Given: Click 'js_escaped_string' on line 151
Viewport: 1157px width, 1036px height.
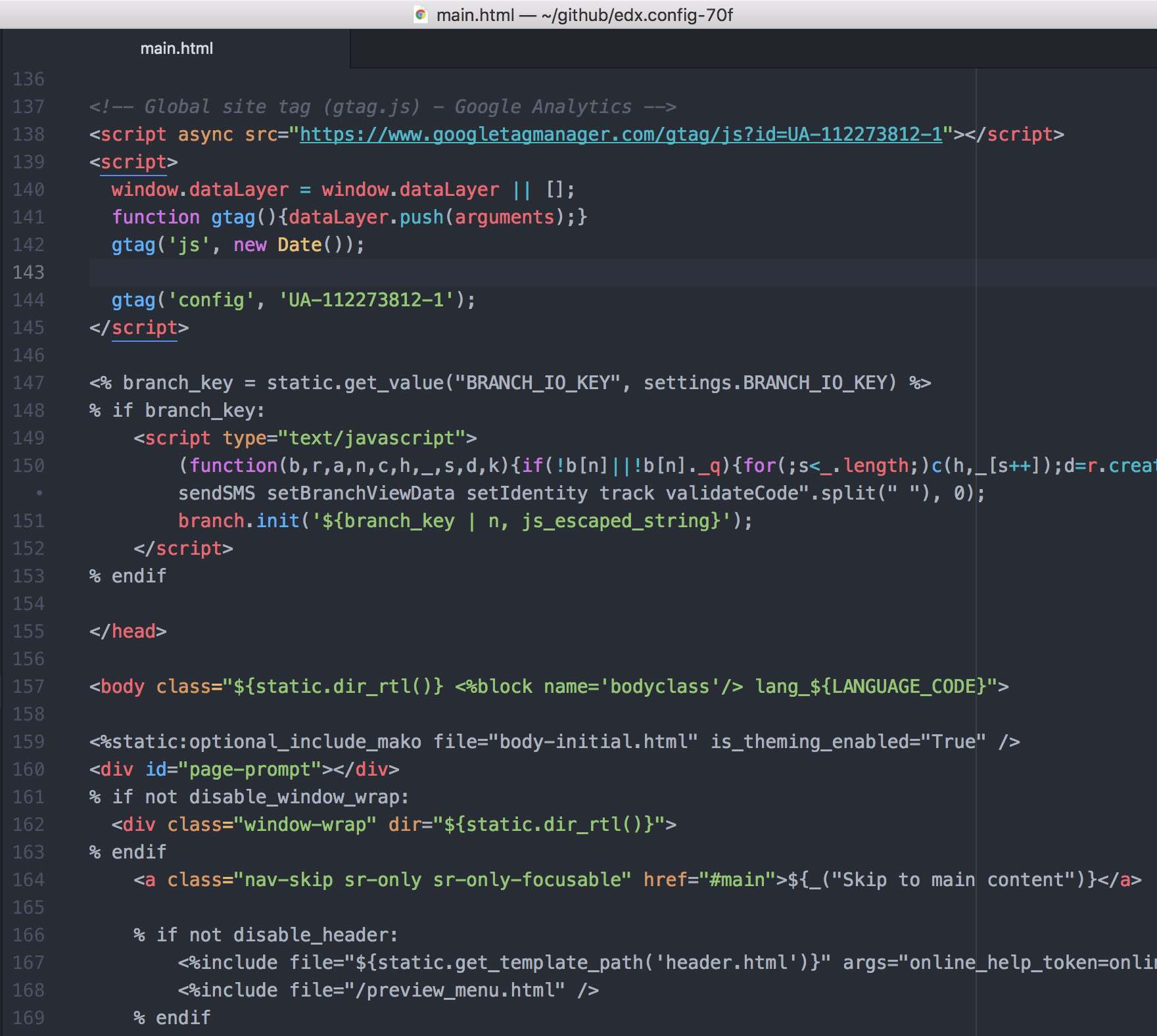Looking at the screenshot, I should (x=616, y=521).
